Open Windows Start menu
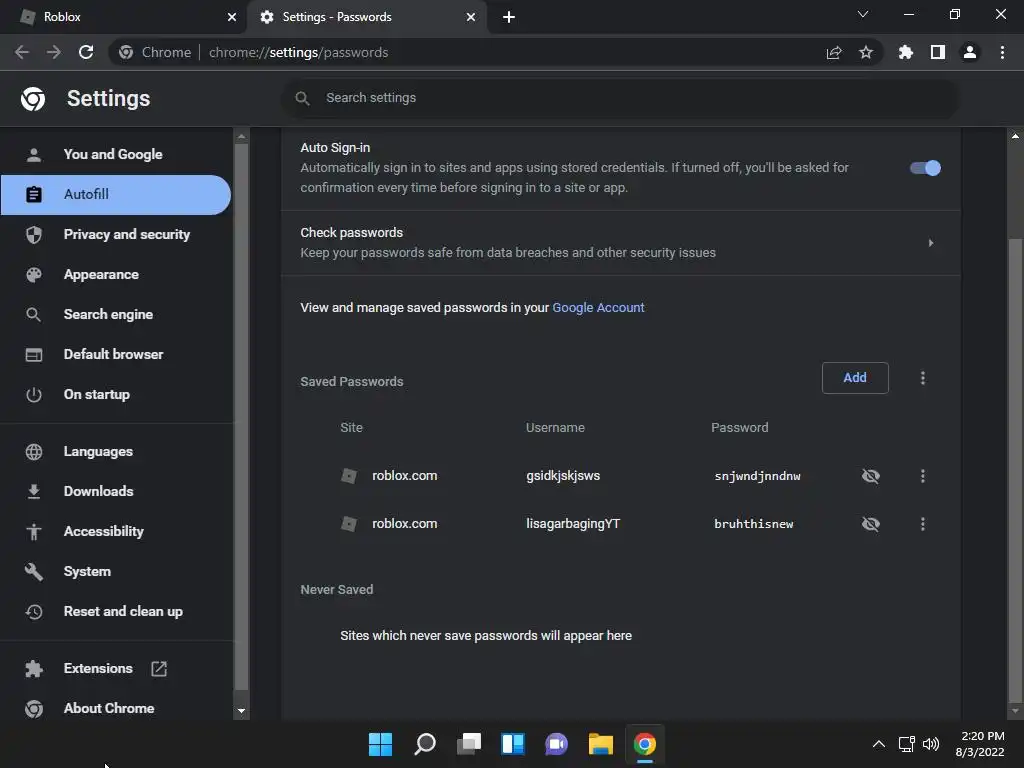This screenshot has height=768, width=1024. [380, 744]
